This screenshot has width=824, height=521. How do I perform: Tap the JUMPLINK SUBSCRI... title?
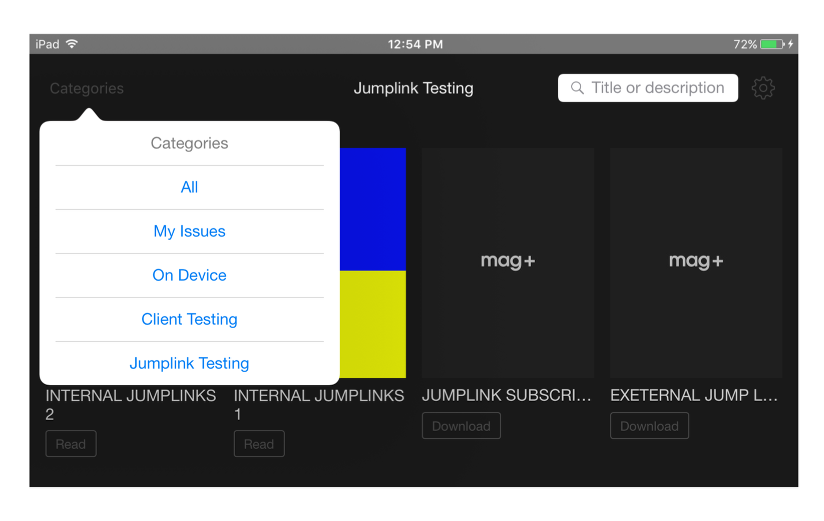click(x=507, y=395)
